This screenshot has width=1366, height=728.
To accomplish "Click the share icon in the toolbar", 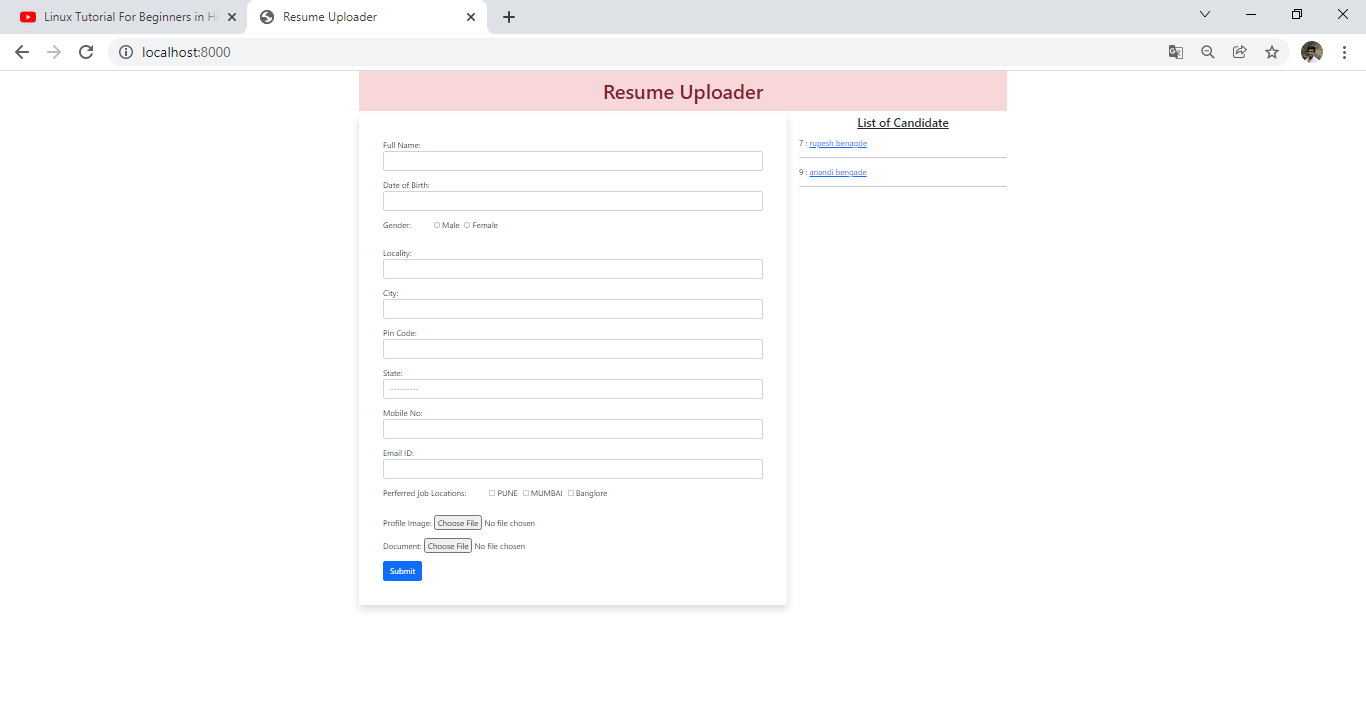I will pos(1239,51).
